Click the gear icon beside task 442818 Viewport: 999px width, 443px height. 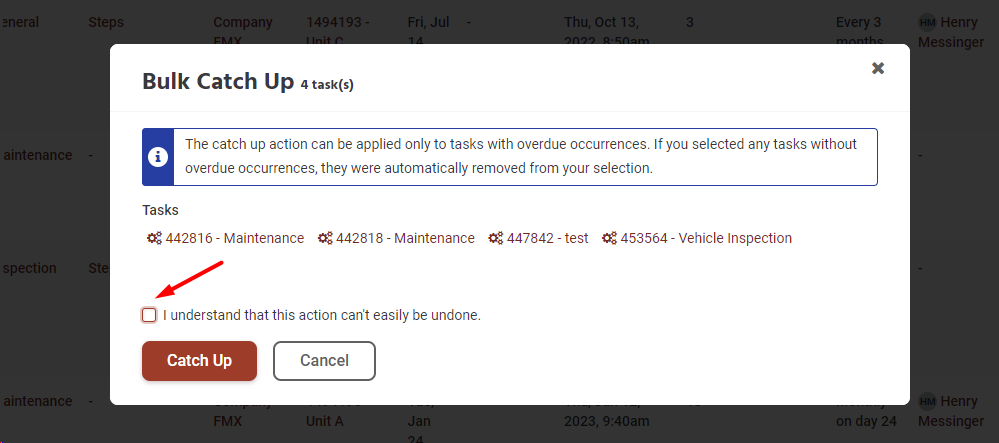(325, 238)
